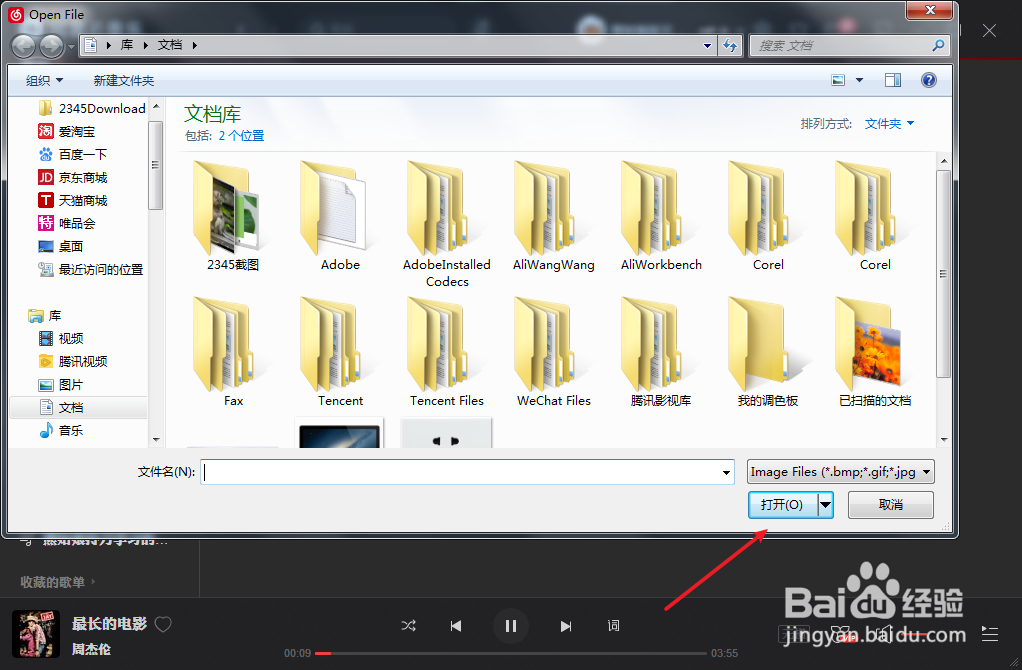Open the 文件夹 arrange-by dropdown
The width and height of the screenshot is (1022, 670).
(x=889, y=123)
